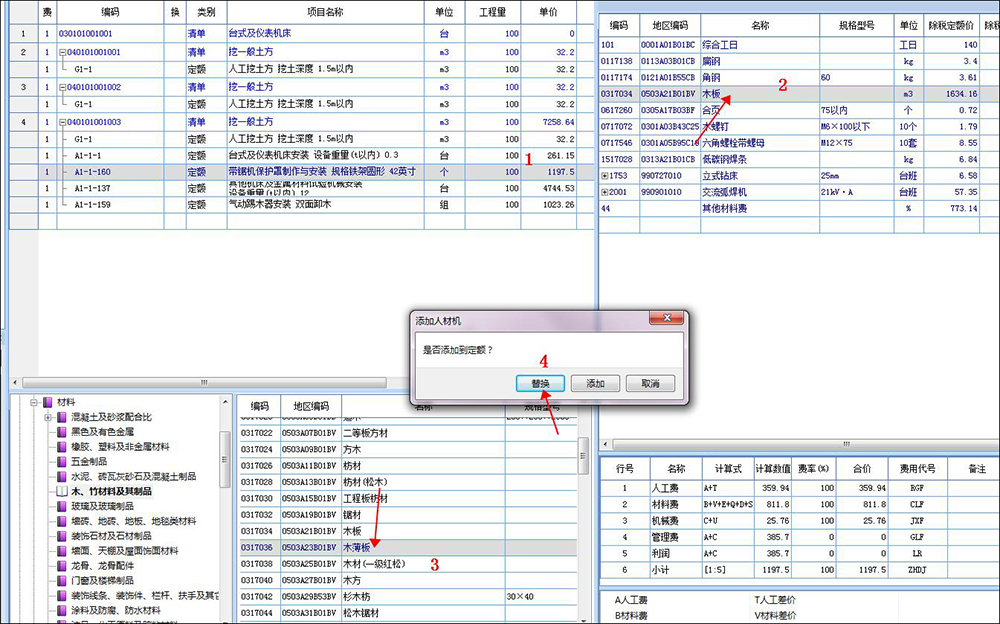Screen dimensions: 1000x624
Task: Click 计算式 column header in fee table
Action: (x=728, y=469)
